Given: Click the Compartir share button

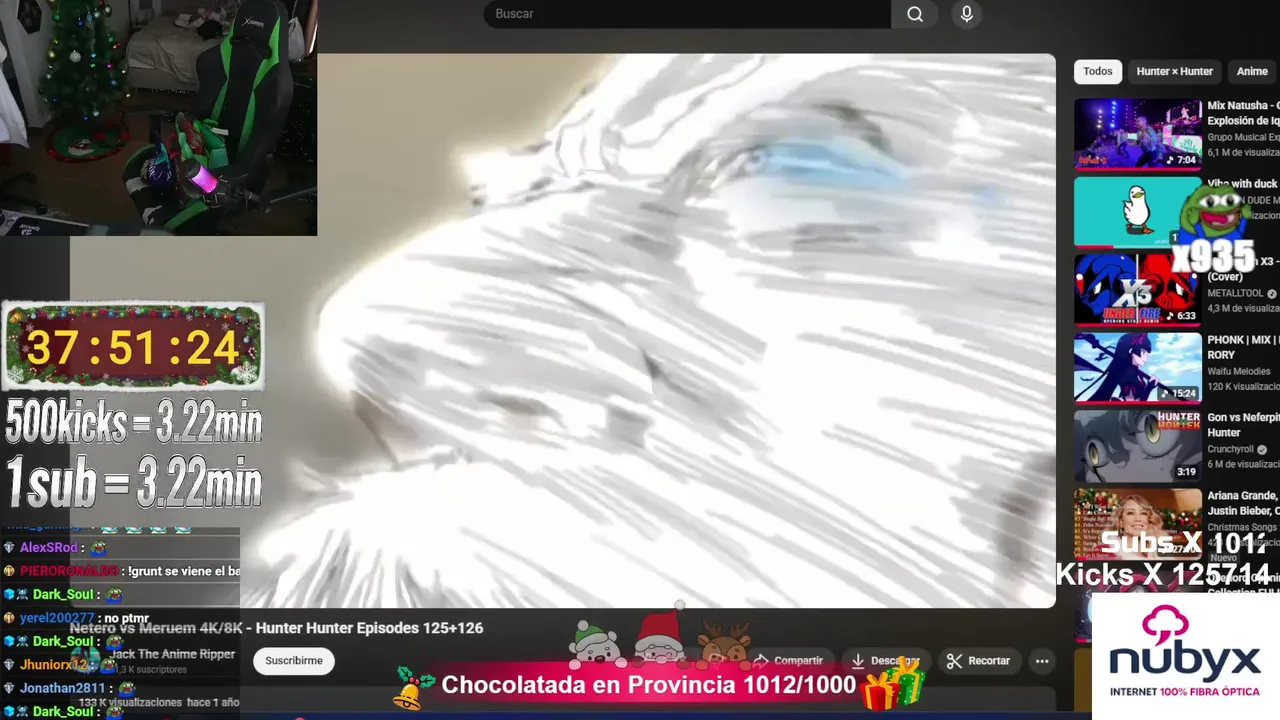Looking at the screenshot, I should coord(788,661).
